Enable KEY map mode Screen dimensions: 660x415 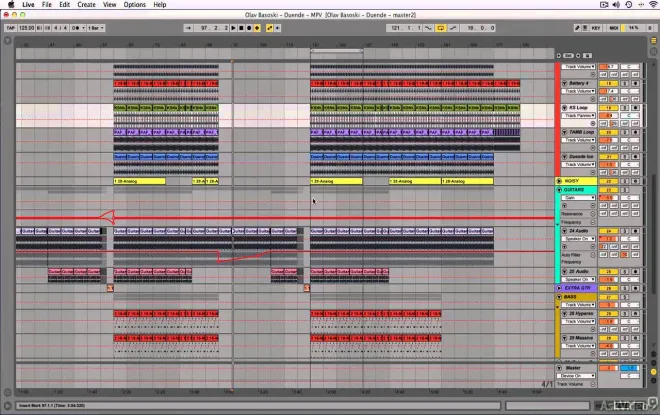(x=596, y=28)
